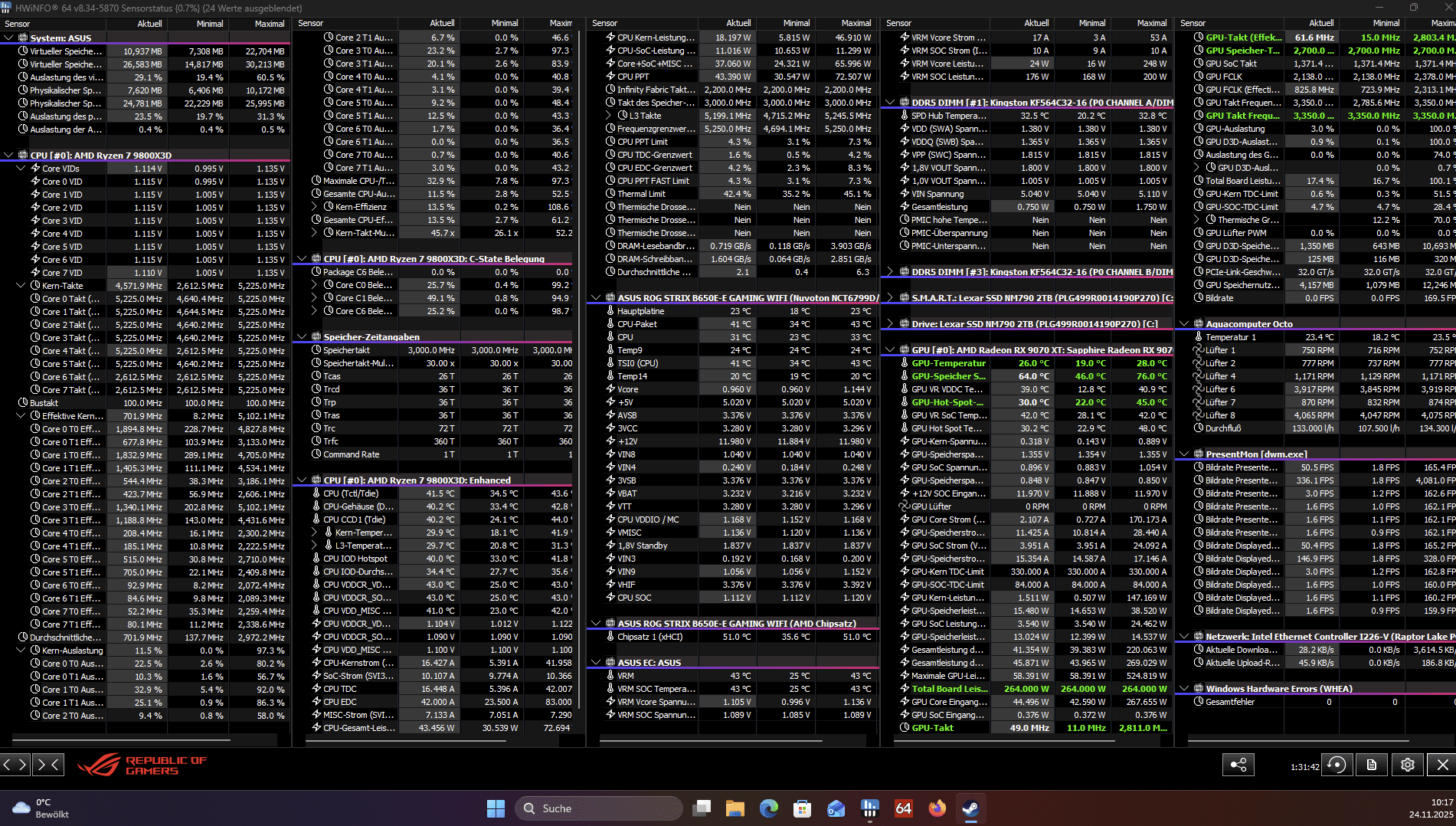Screen dimensions: 1456x826
Task: Collapse the Core VIDs subgroup
Action: [x=21, y=169]
